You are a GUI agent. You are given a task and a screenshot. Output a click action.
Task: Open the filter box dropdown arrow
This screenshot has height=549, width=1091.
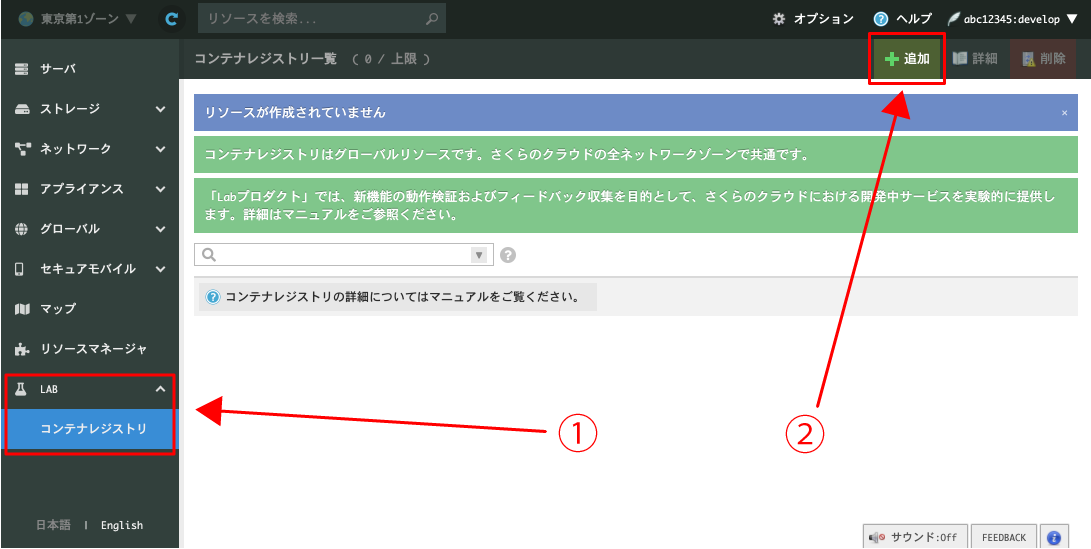pos(479,255)
